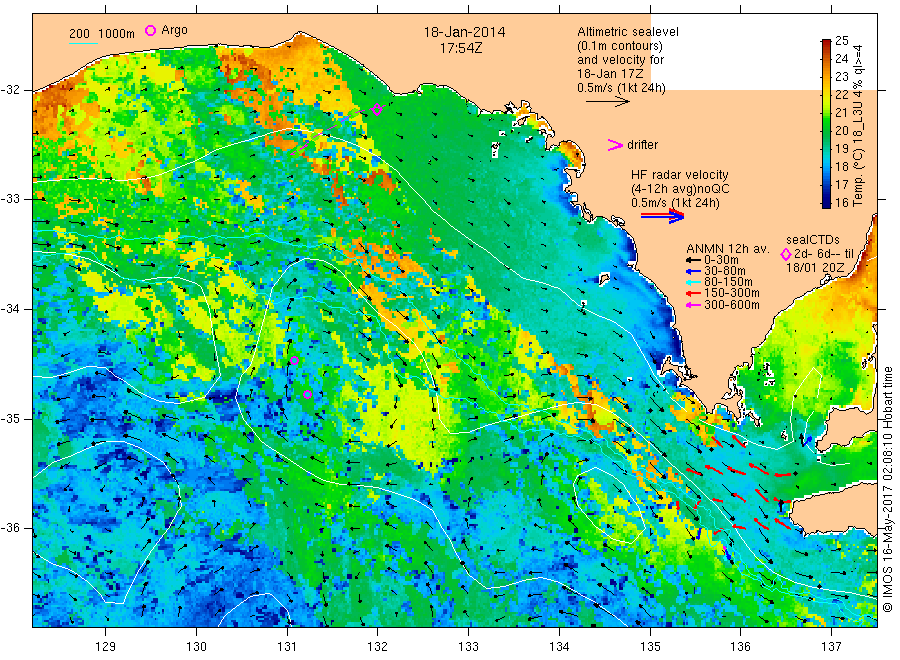Click the '2d- 6d-- til' legend text
This screenshot has width=900, height=660.
824,254
